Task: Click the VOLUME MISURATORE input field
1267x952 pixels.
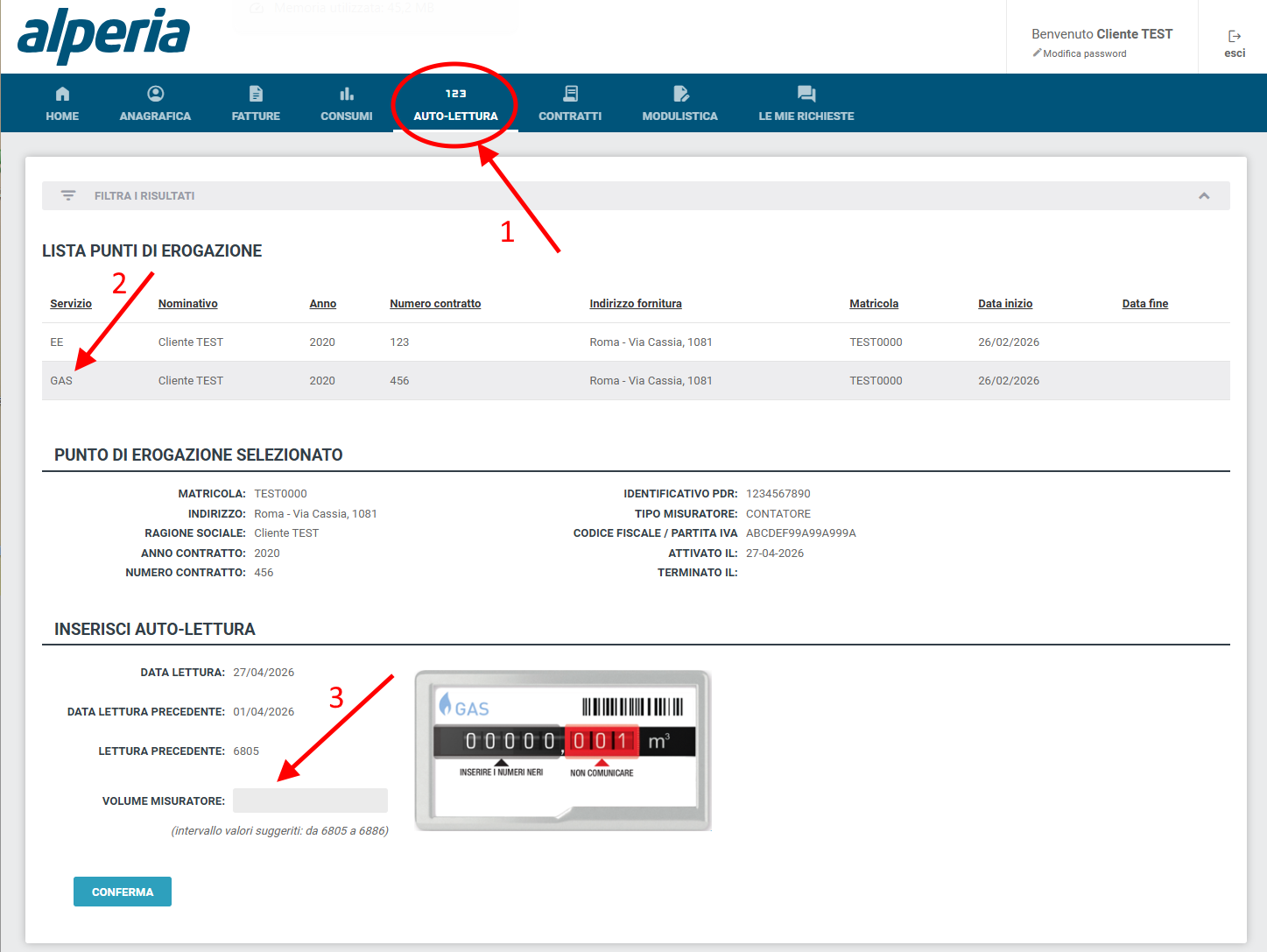Action: [x=310, y=800]
